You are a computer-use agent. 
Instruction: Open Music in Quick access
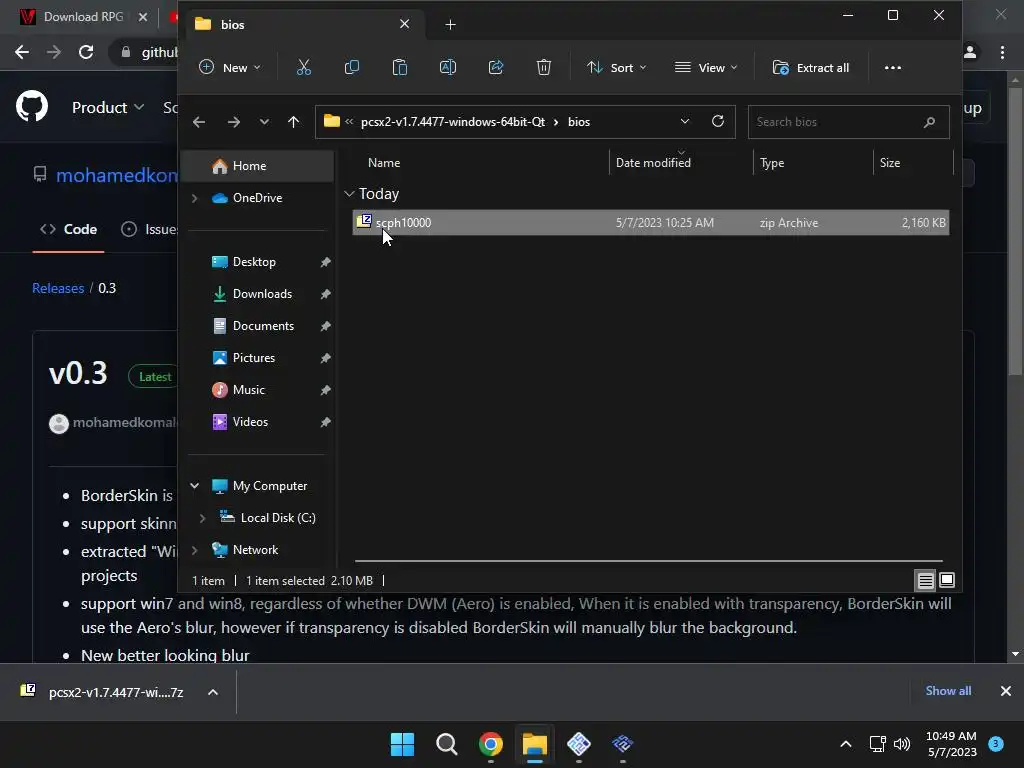pos(248,390)
